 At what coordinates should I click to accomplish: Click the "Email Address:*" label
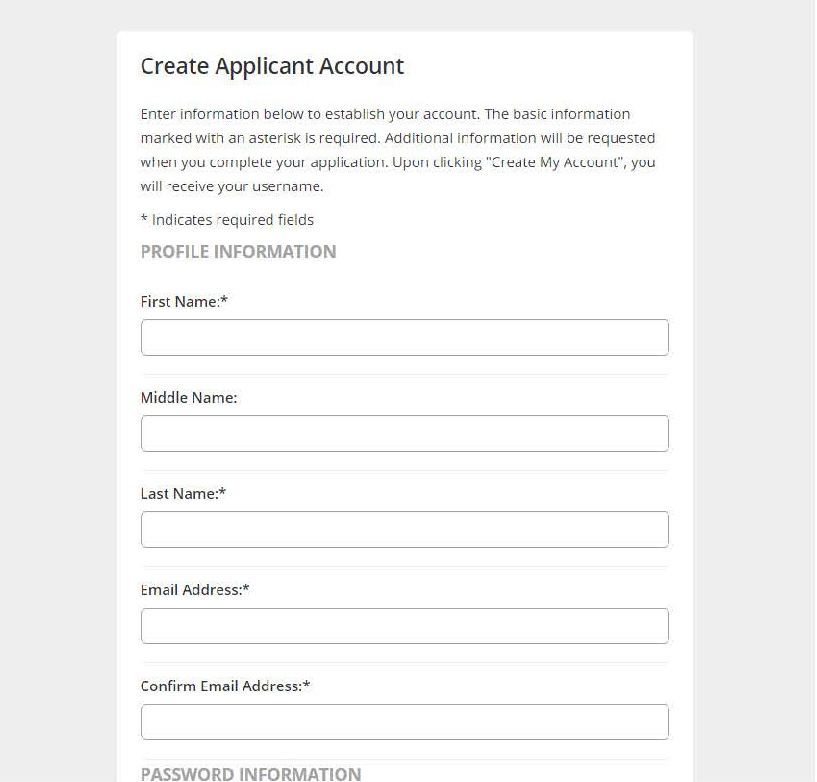coord(195,590)
